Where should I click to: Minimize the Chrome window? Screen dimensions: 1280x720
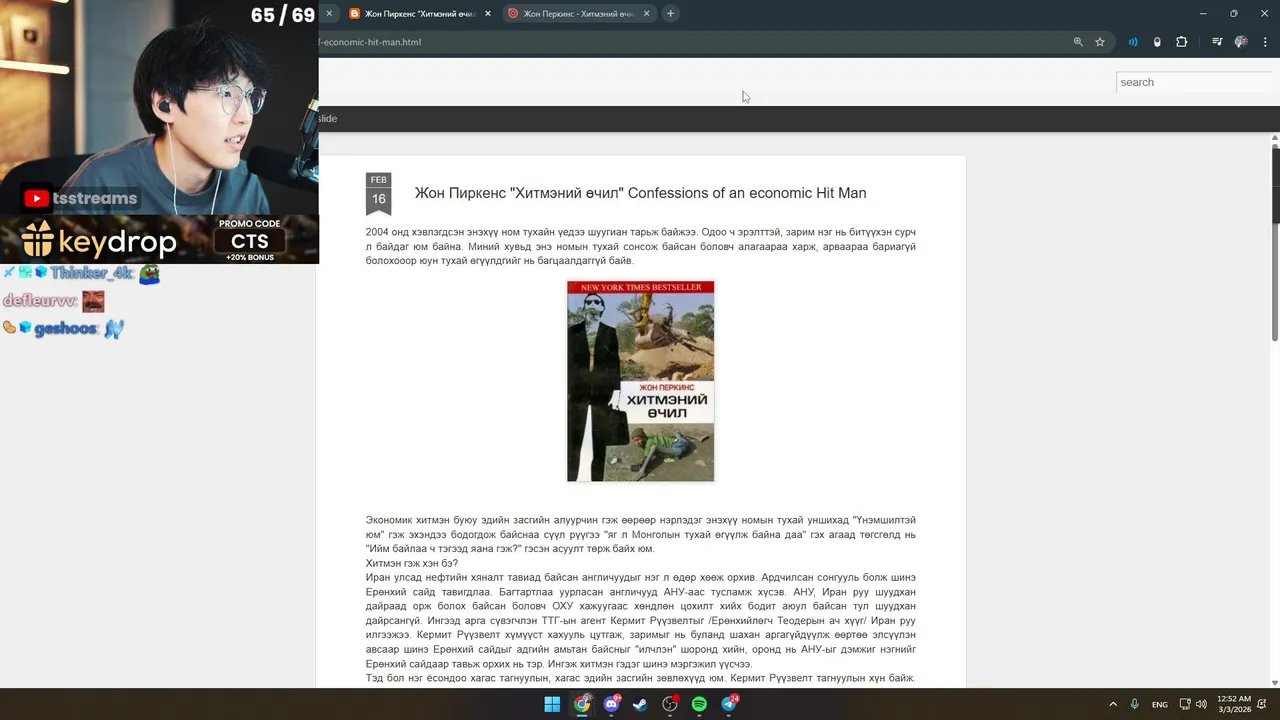(1204, 13)
